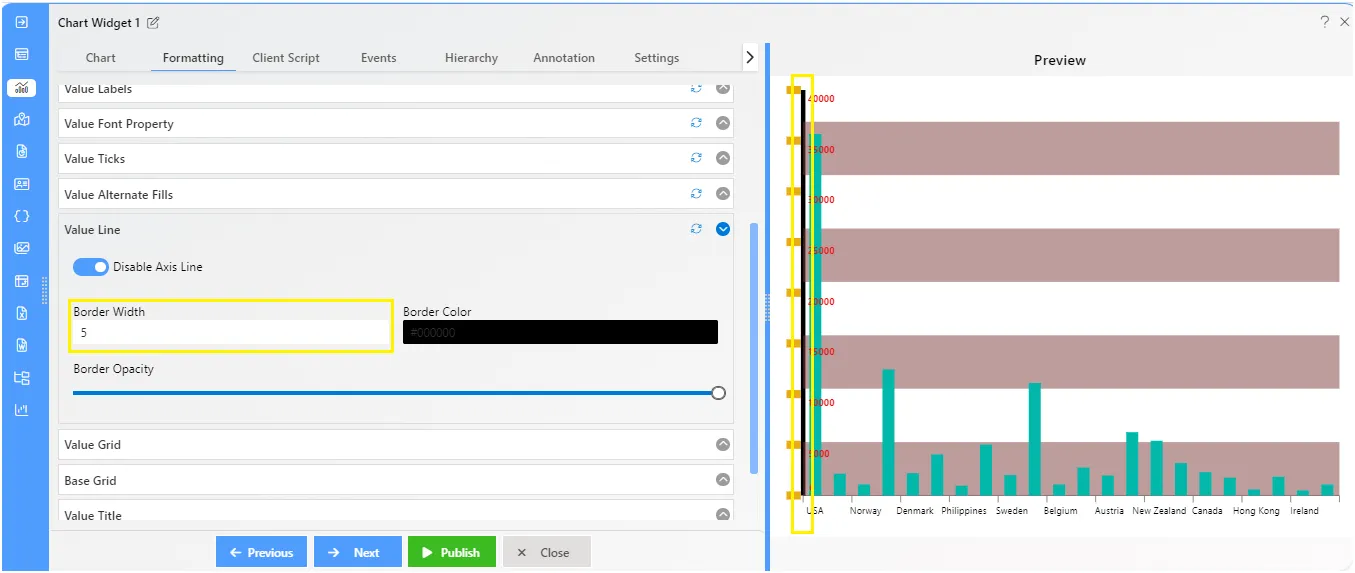Open the Annotation tab

[x=564, y=58]
